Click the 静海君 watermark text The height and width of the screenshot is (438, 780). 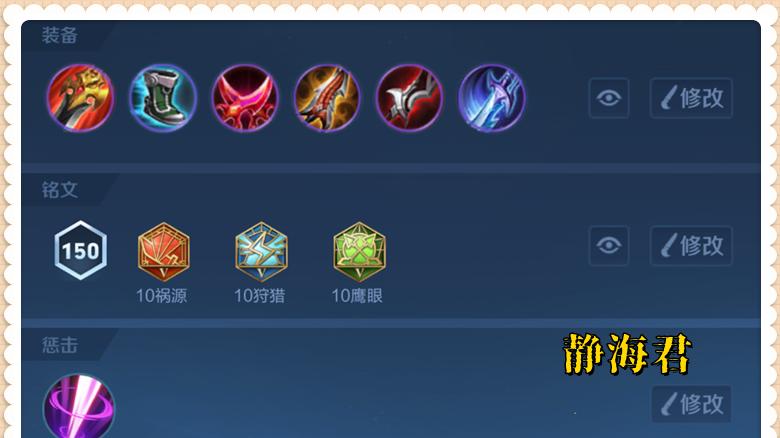pos(627,354)
